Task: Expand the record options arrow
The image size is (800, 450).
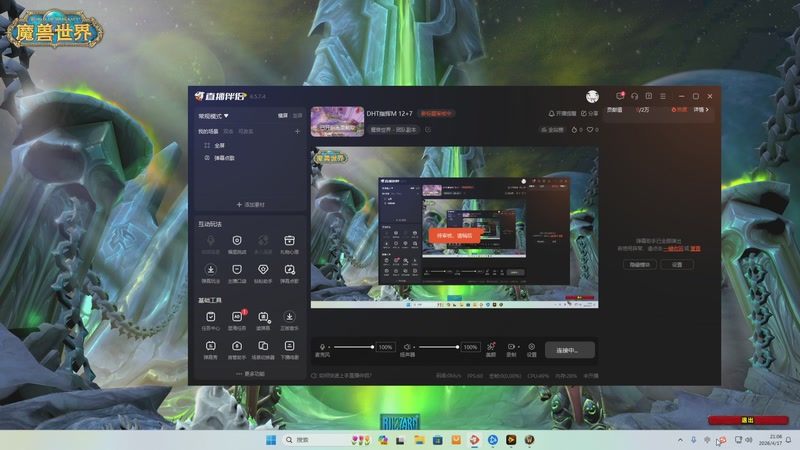Action: click(518, 347)
